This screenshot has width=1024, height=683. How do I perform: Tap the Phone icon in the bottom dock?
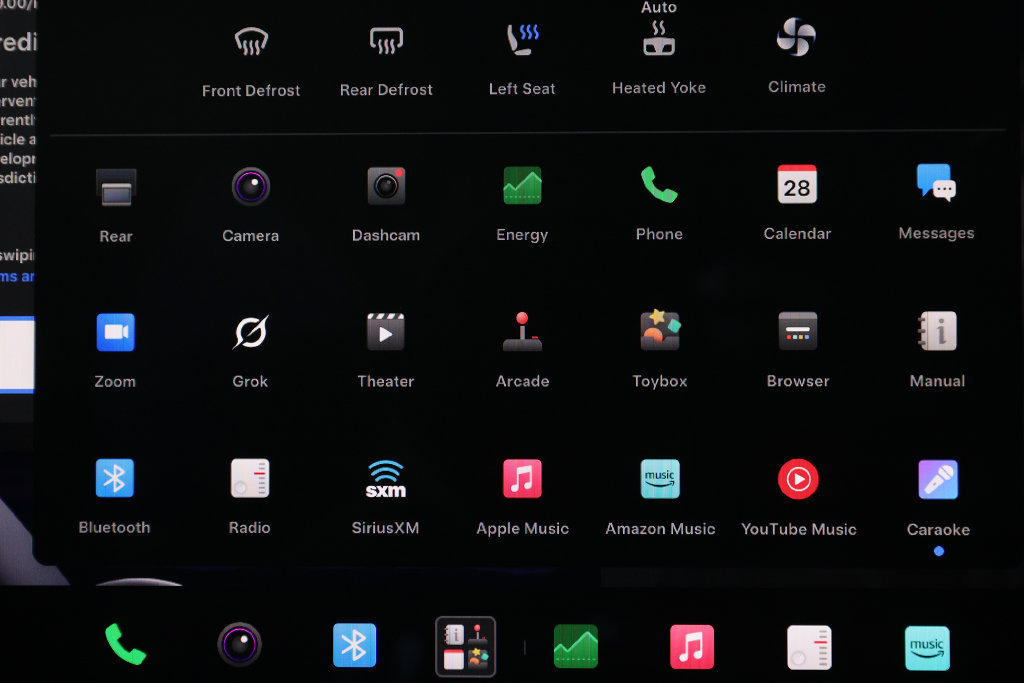tap(125, 644)
